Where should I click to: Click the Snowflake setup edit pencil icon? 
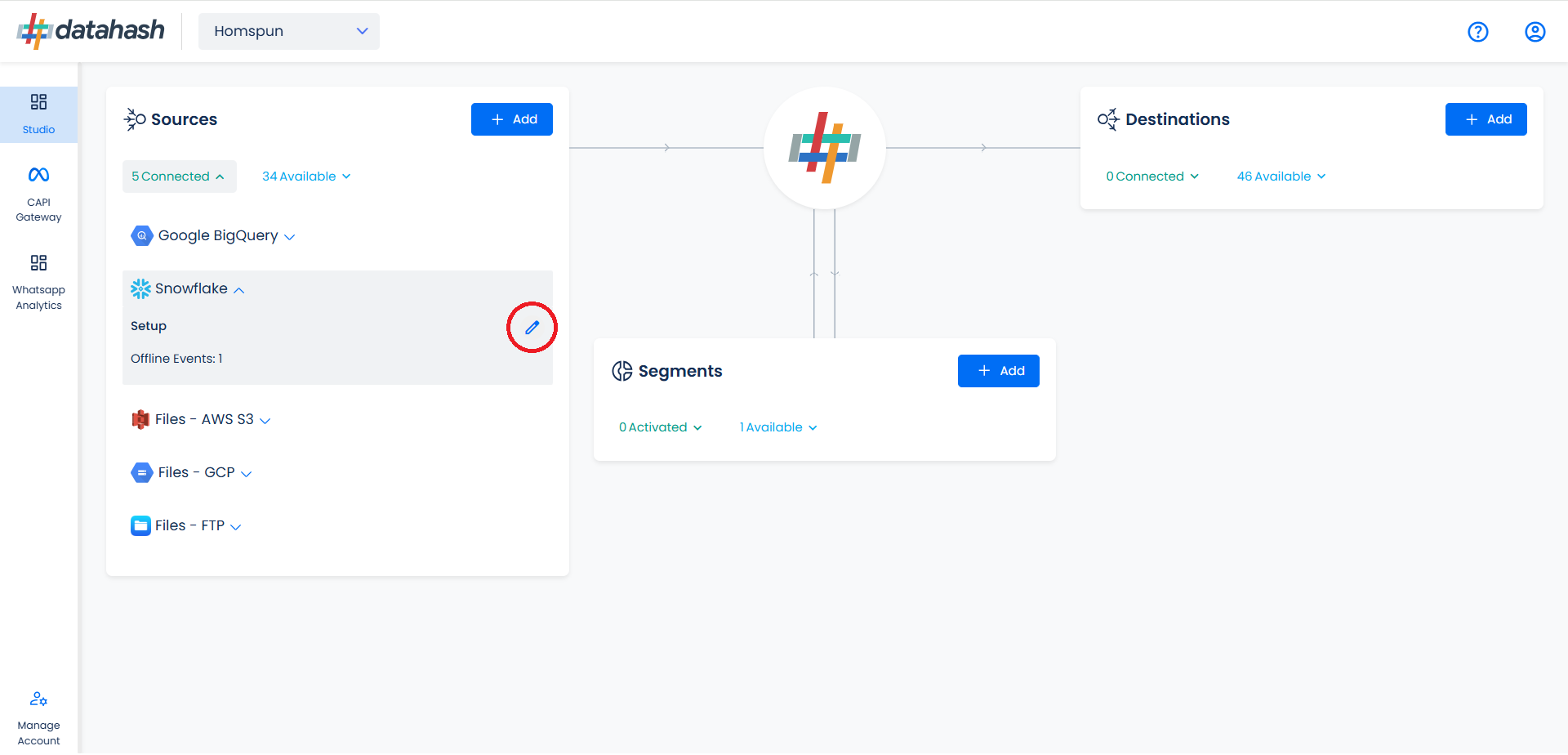click(x=532, y=328)
